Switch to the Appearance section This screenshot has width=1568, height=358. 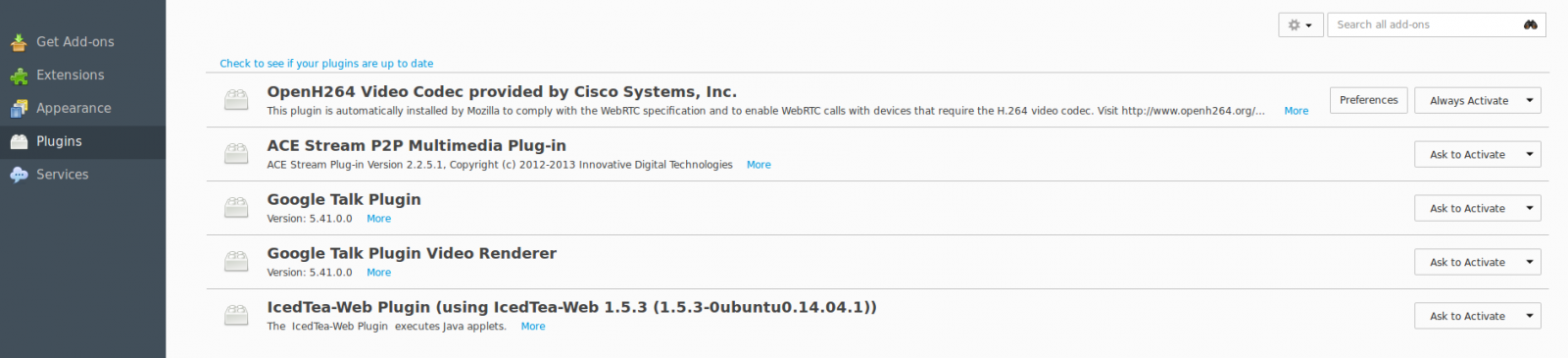pyautogui.click(x=82, y=109)
